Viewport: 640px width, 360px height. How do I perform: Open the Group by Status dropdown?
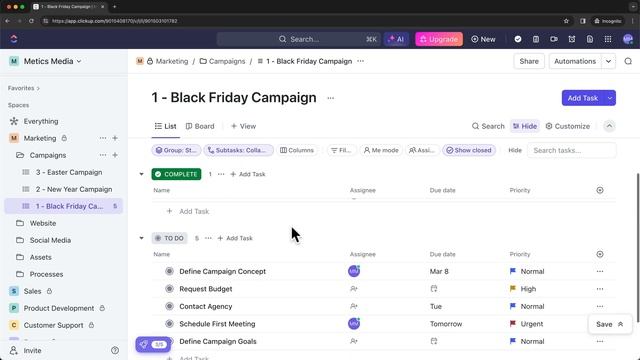click(176, 150)
